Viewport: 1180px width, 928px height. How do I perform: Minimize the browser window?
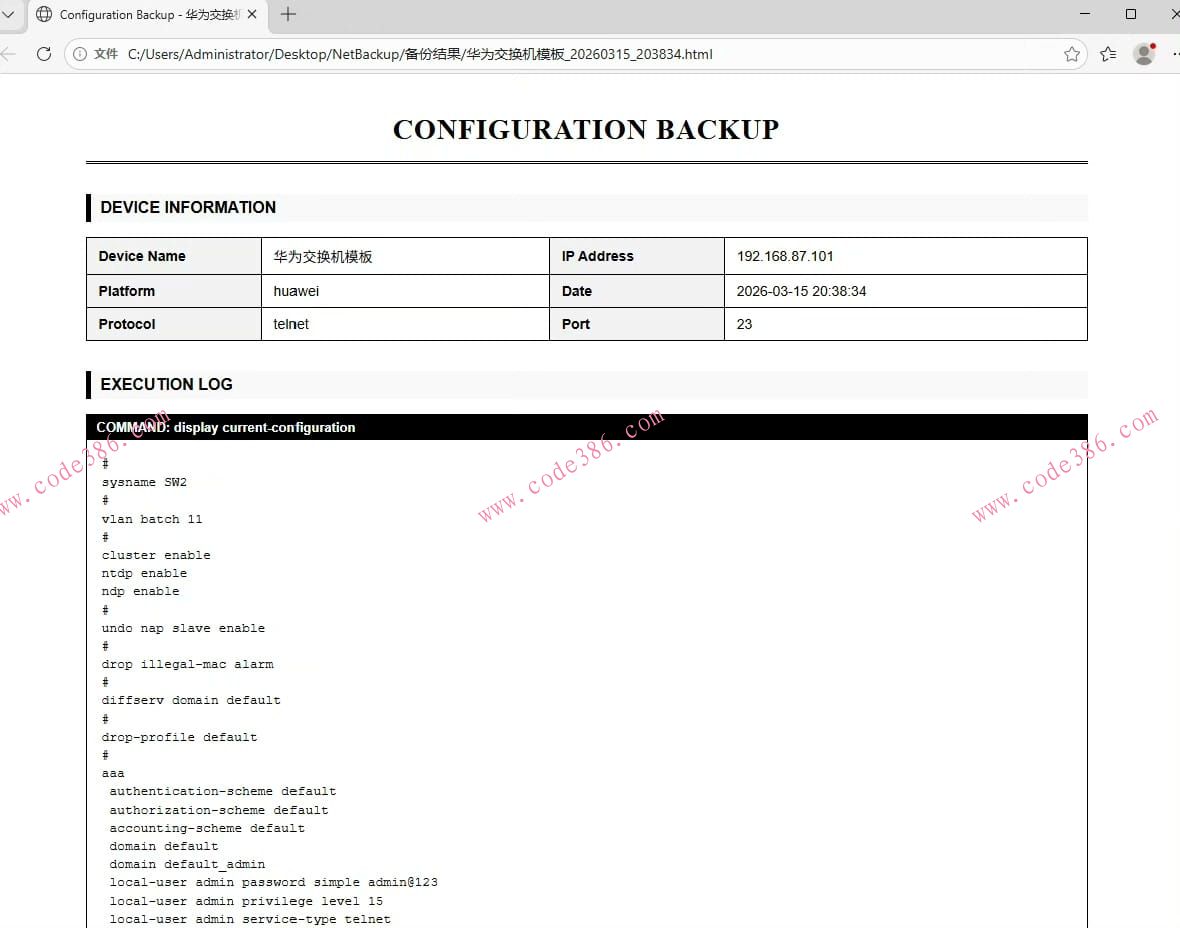click(1086, 14)
